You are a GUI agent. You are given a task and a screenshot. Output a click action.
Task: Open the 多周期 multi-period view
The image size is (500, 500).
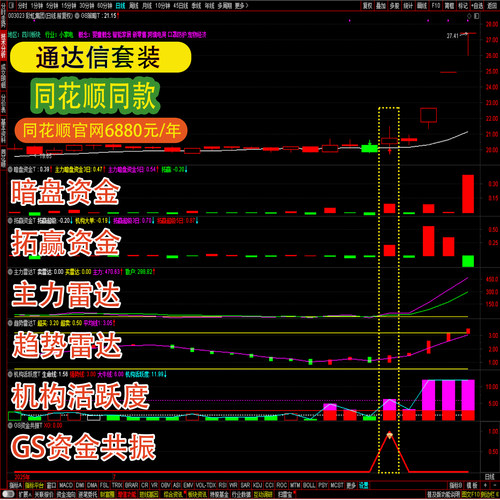(x=225, y=6)
